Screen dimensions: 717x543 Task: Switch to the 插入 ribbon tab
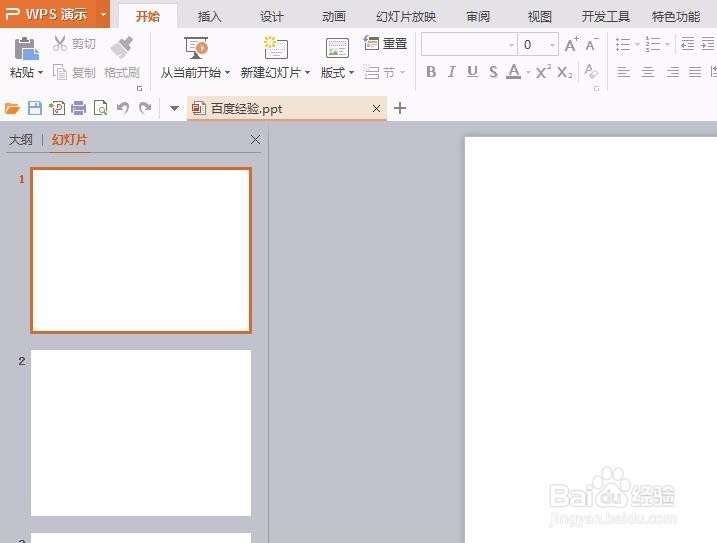(209, 16)
